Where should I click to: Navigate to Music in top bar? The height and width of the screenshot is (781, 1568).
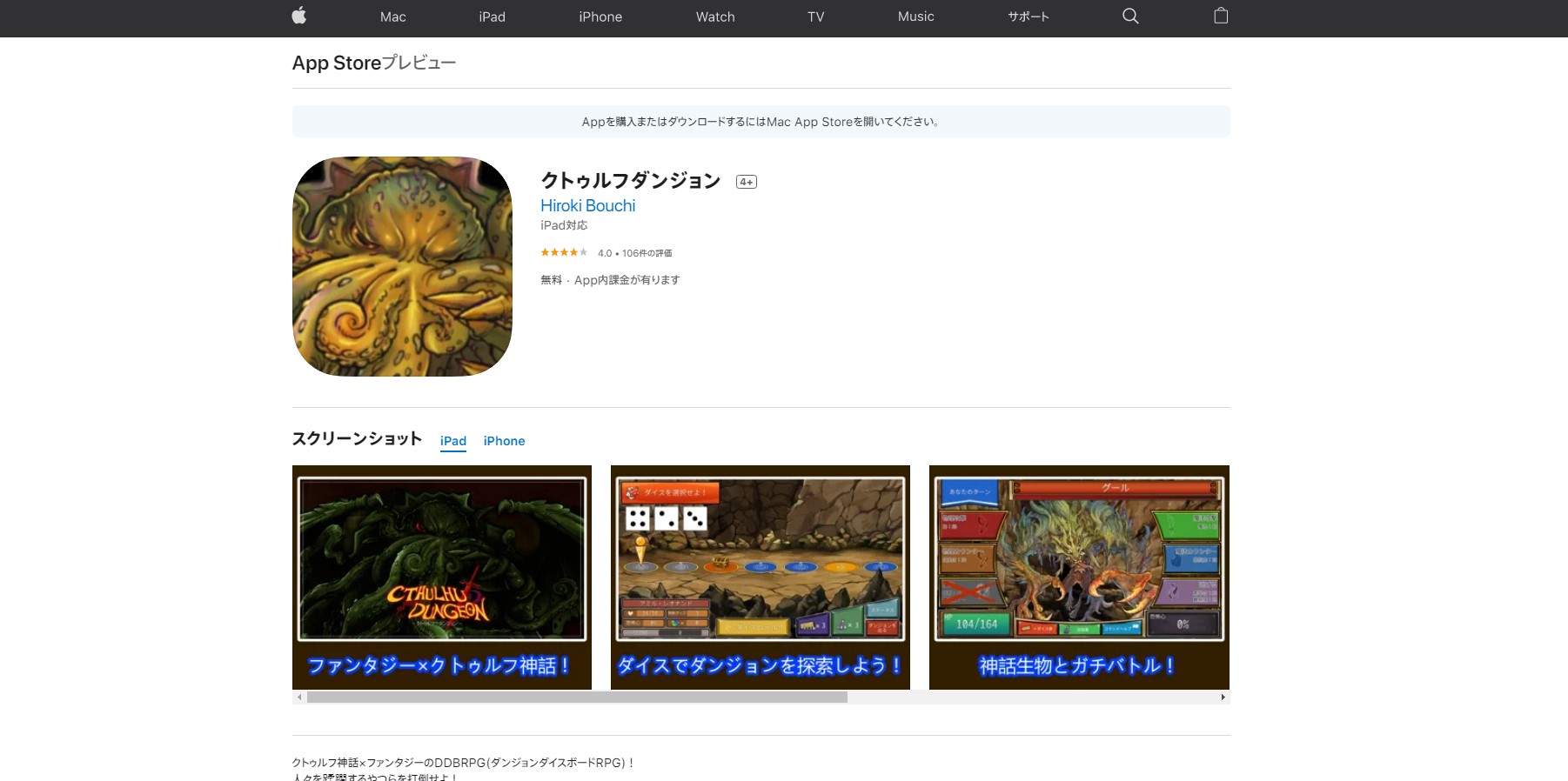tap(915, 17)
